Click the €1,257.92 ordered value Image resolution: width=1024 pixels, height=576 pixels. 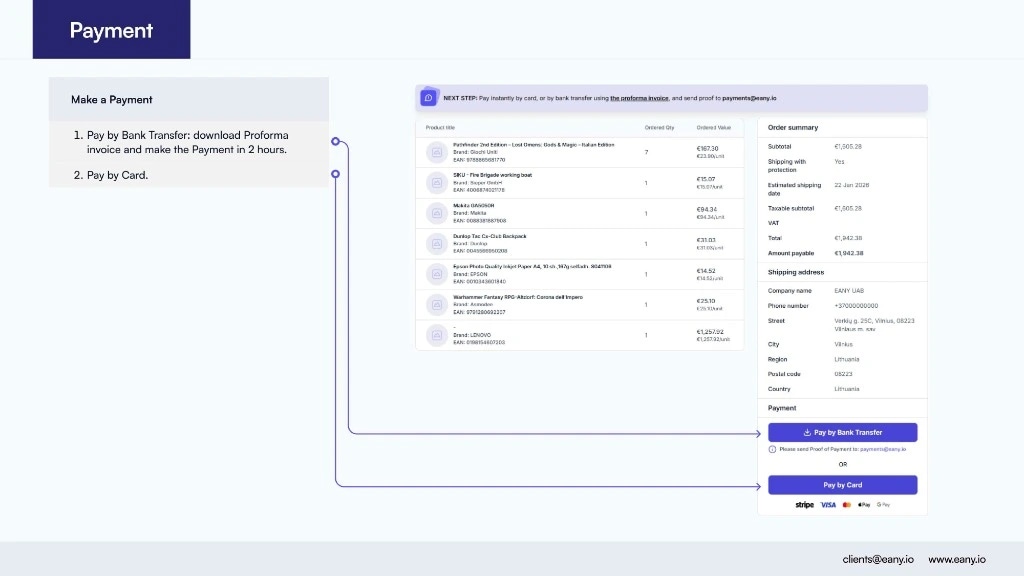click(710, 332)
